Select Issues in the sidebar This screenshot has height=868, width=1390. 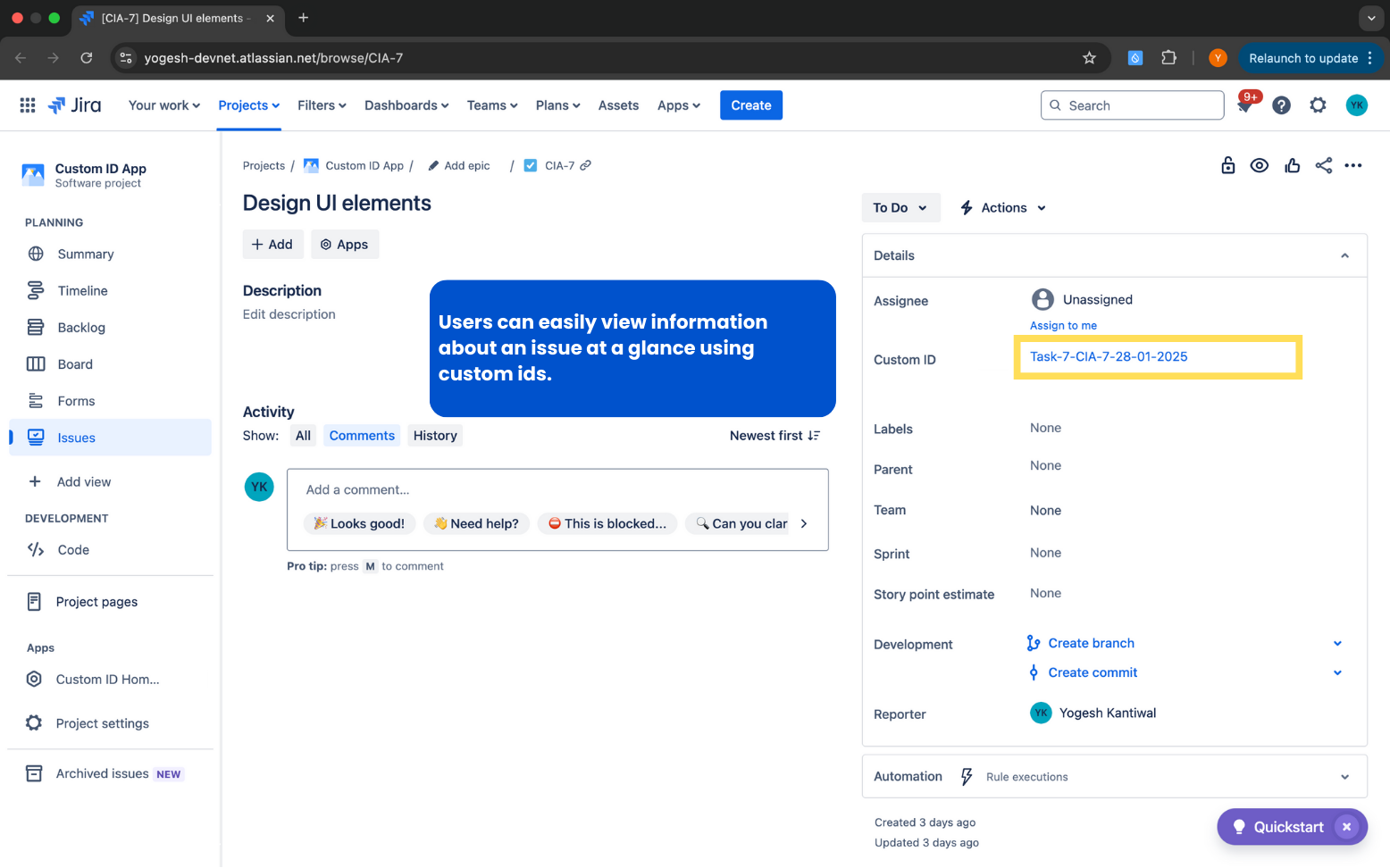[x=110, y=438]
